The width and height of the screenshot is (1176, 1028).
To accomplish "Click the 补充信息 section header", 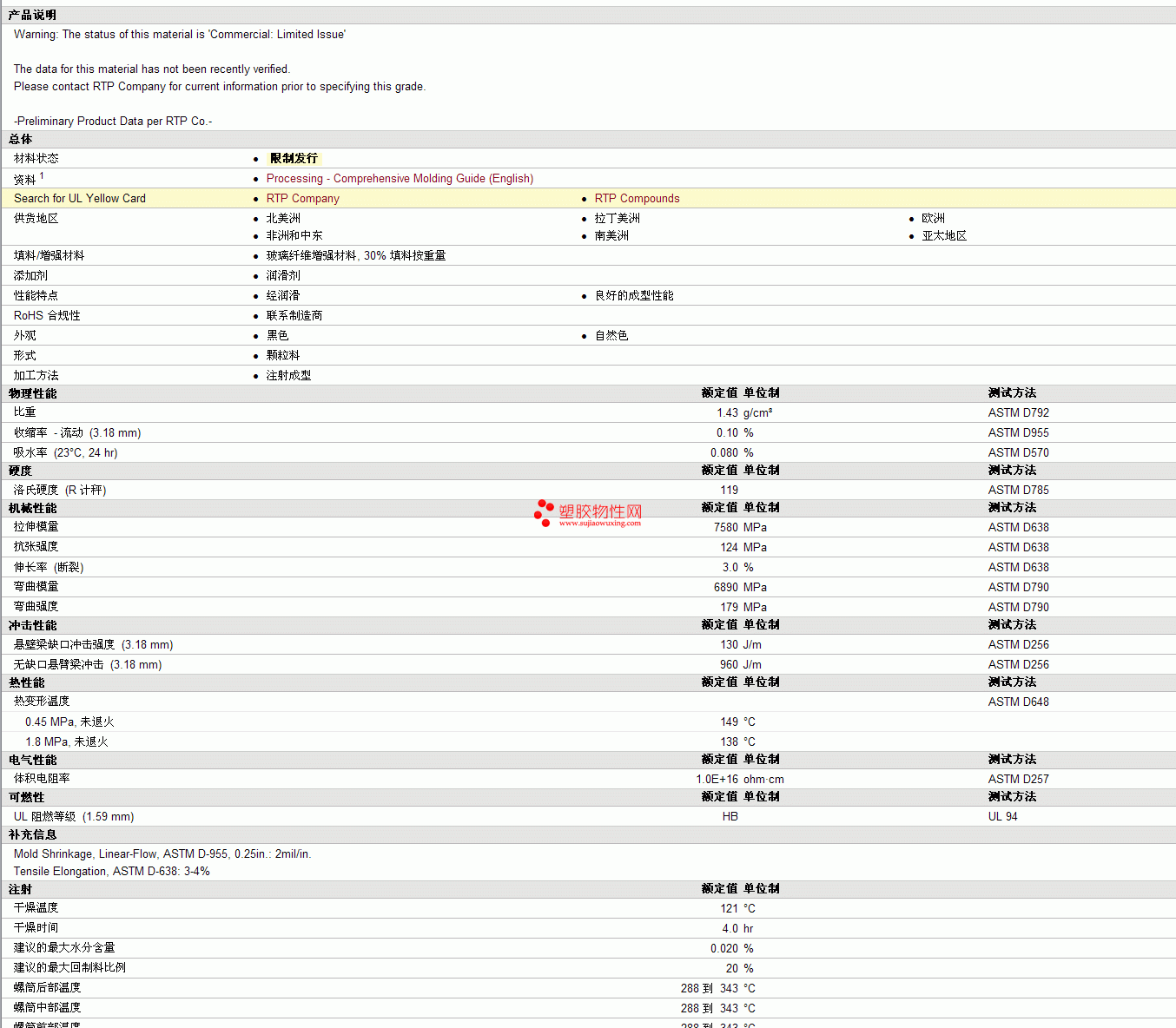I will click(x=32, y=834).
